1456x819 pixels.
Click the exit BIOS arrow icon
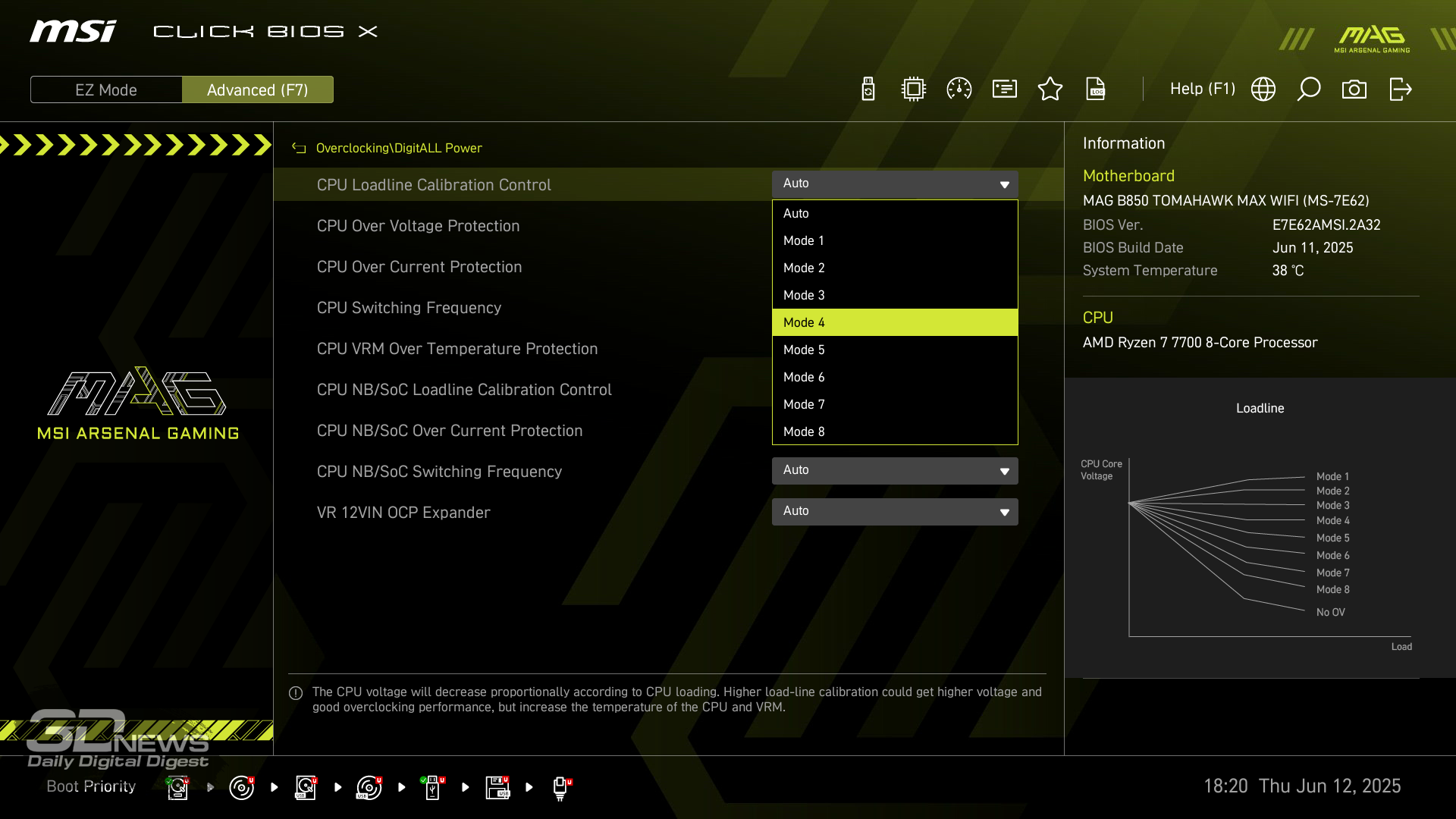(1401, 89)
